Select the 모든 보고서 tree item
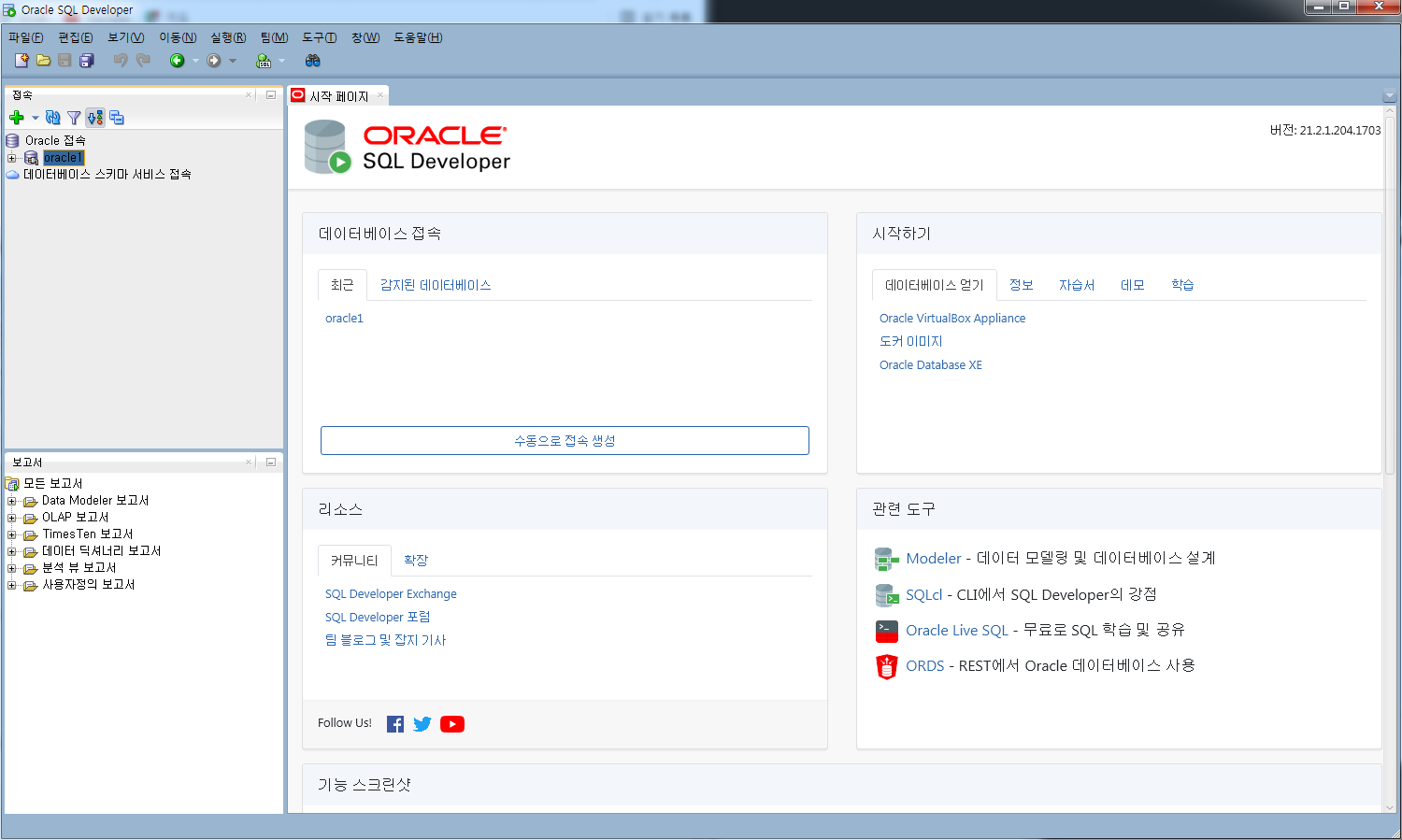The height and width of the screenshot is (840, 1402). point(52,484)
